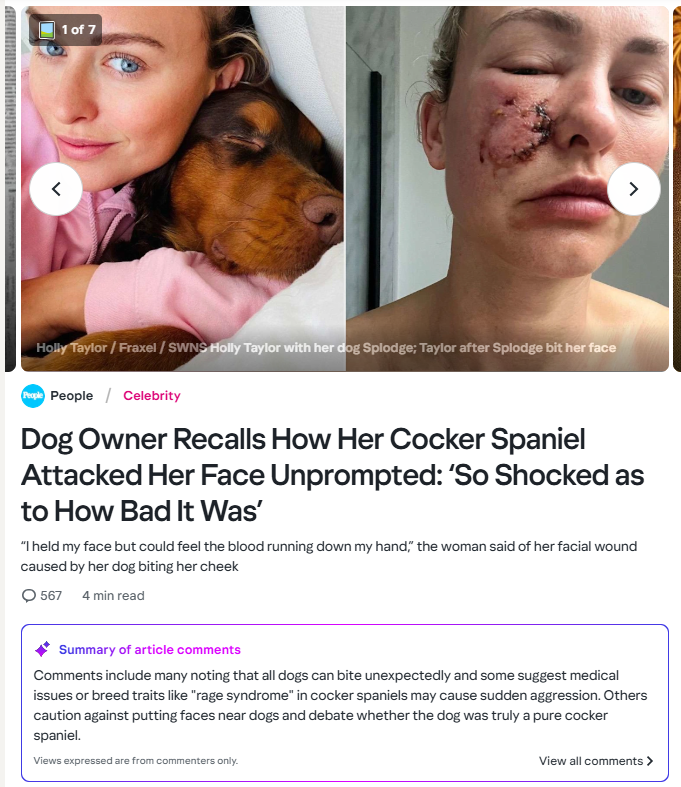Image resolution: width=681 pixels, height=787 pixels.
Task: Advance to the next gallery photo
Action: [x=634, y=188]
